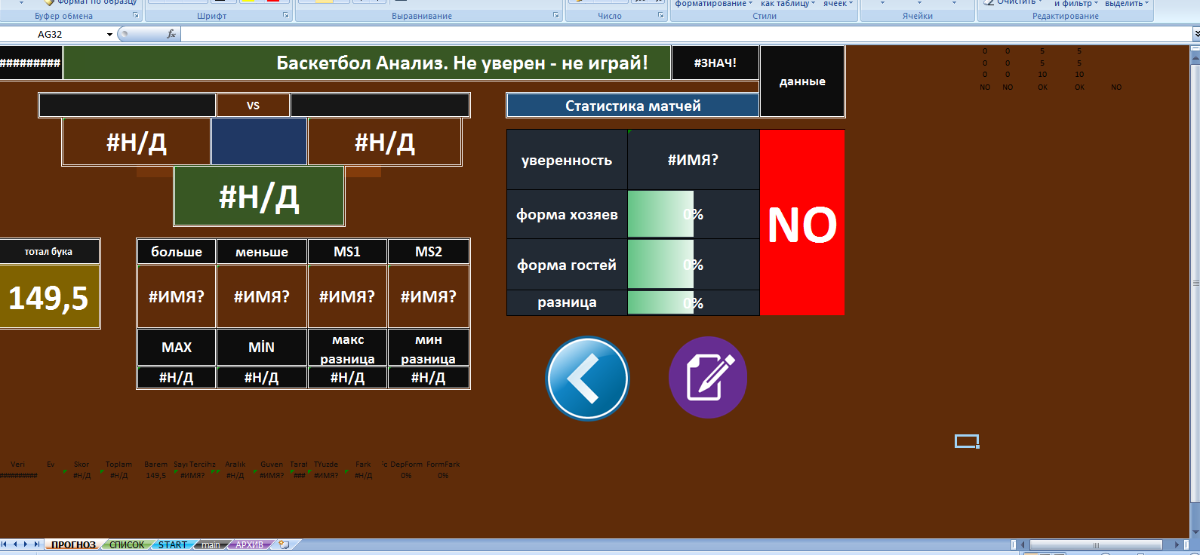
Task: Open the АРХИВ sheet tab
Action: pos(249,545)
